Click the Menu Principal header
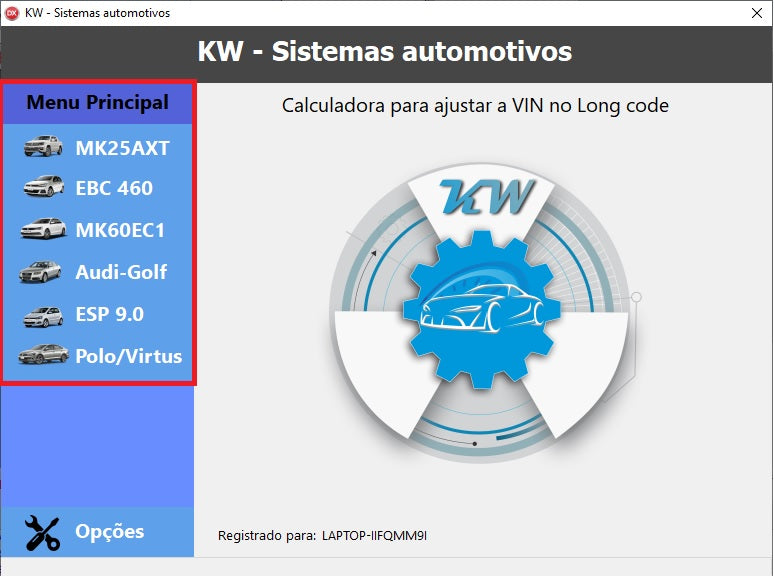 coord(97,103)
